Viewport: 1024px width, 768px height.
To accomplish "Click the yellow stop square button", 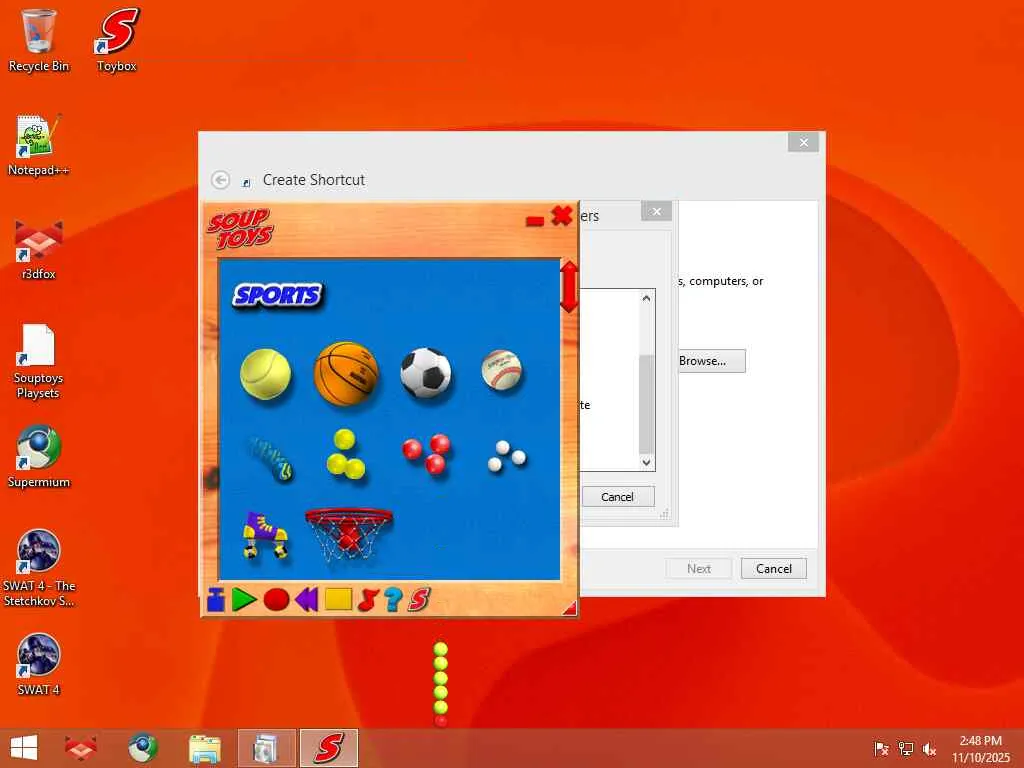I will pos(338,599).
